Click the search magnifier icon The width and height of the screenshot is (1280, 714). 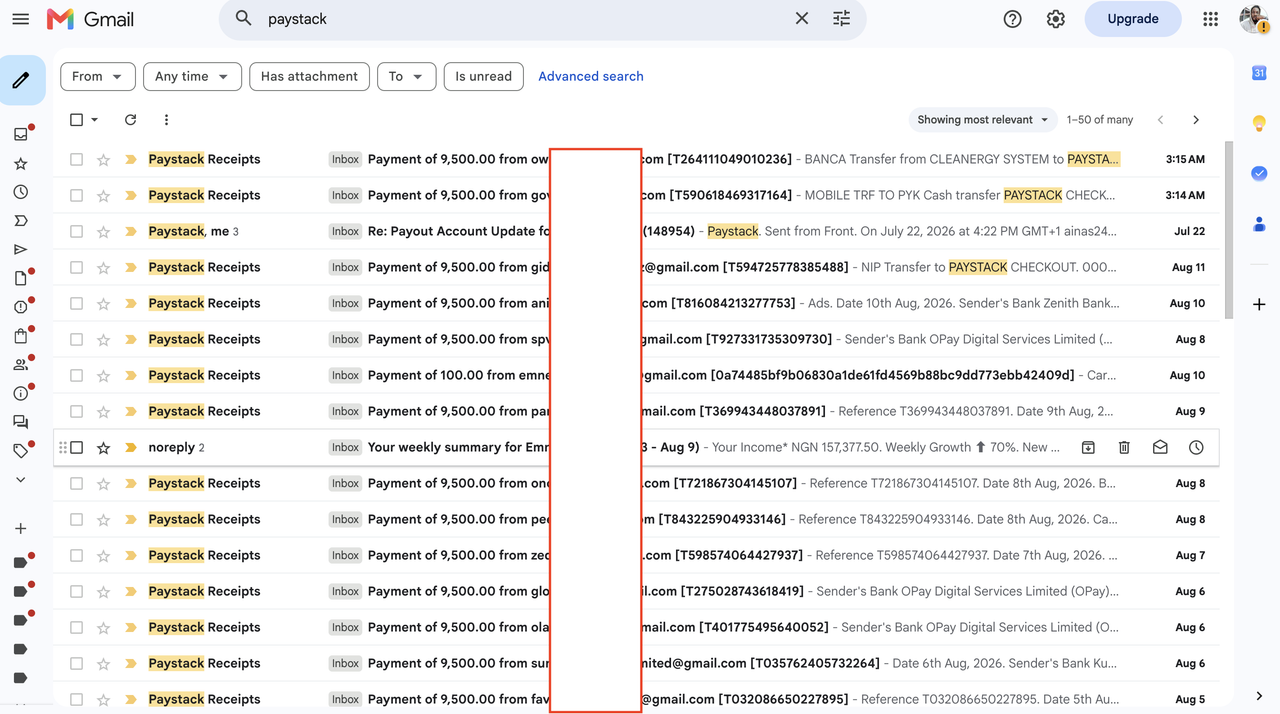[243, 18]
